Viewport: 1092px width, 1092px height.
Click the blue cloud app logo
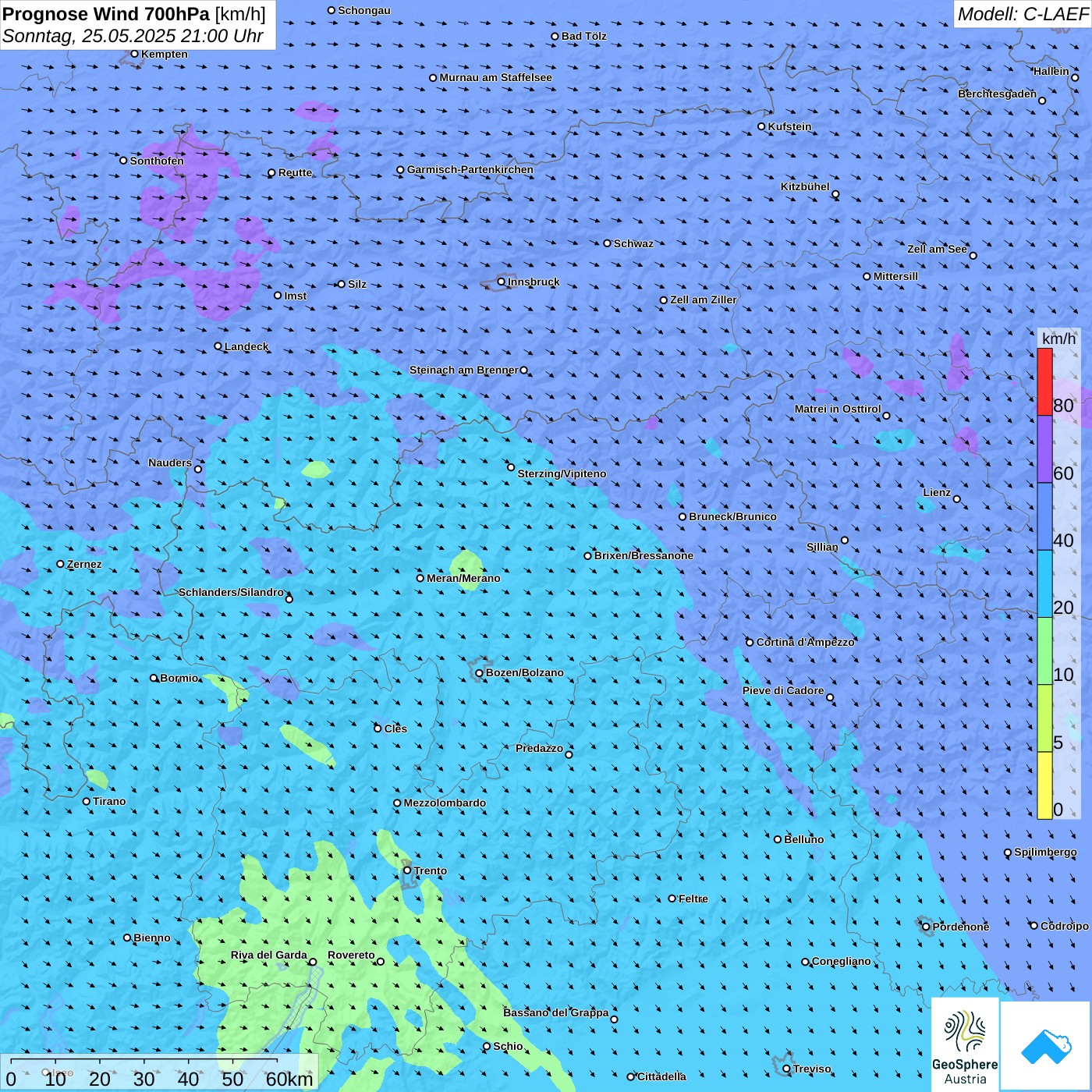tap(1046, 1046)
